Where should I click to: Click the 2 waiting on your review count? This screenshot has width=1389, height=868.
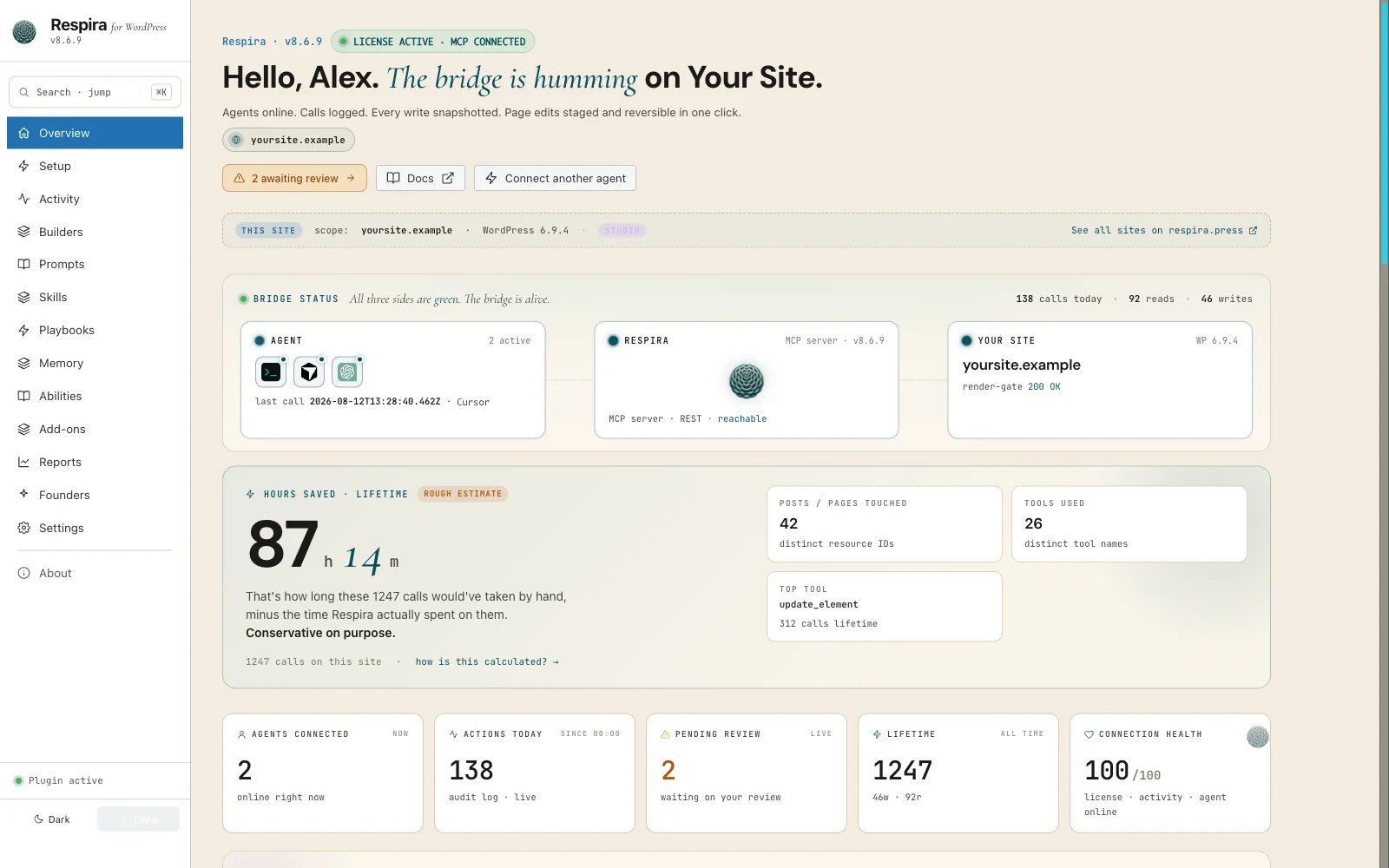pos(668,771)
